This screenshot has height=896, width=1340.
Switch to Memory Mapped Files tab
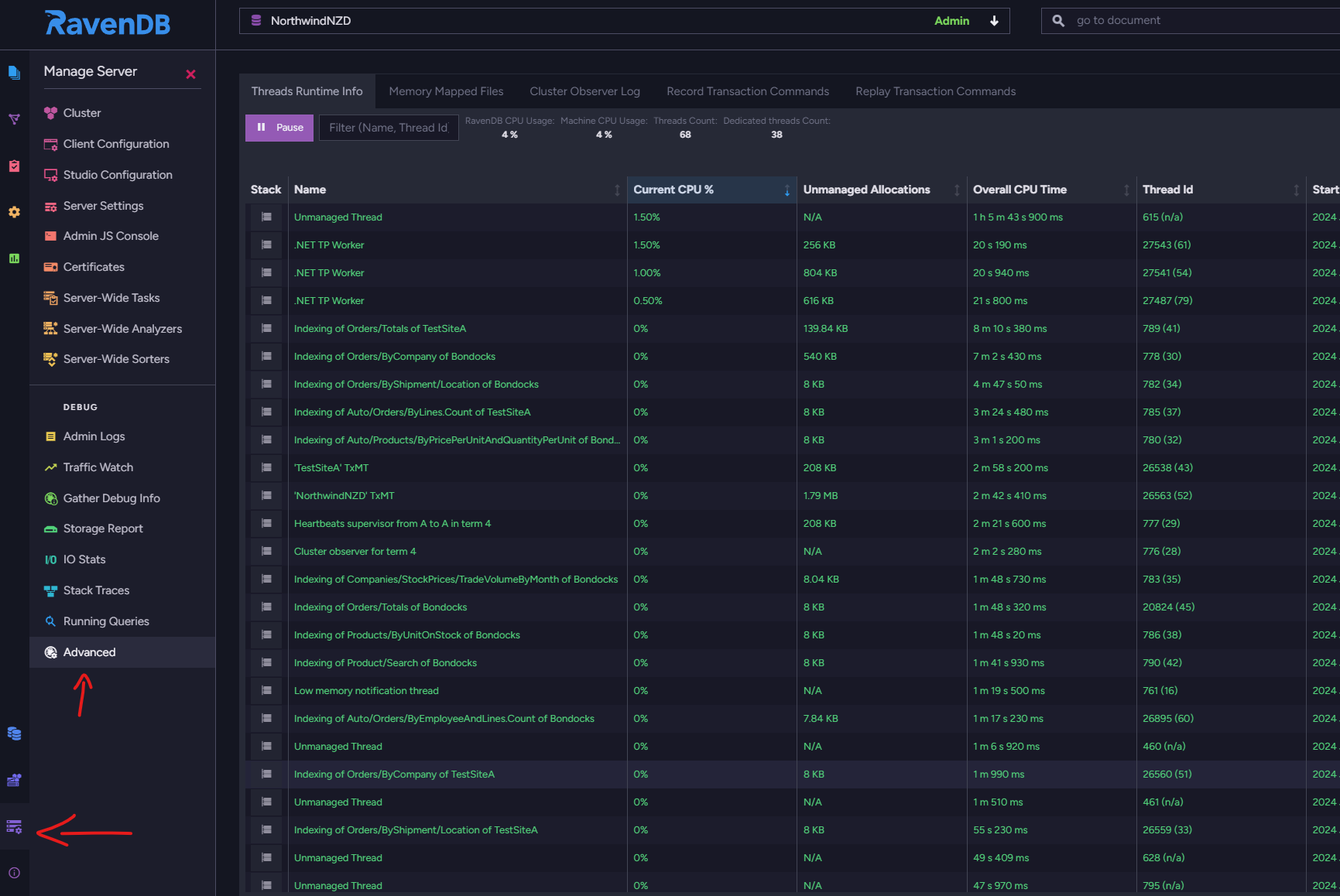click(446, 91)
